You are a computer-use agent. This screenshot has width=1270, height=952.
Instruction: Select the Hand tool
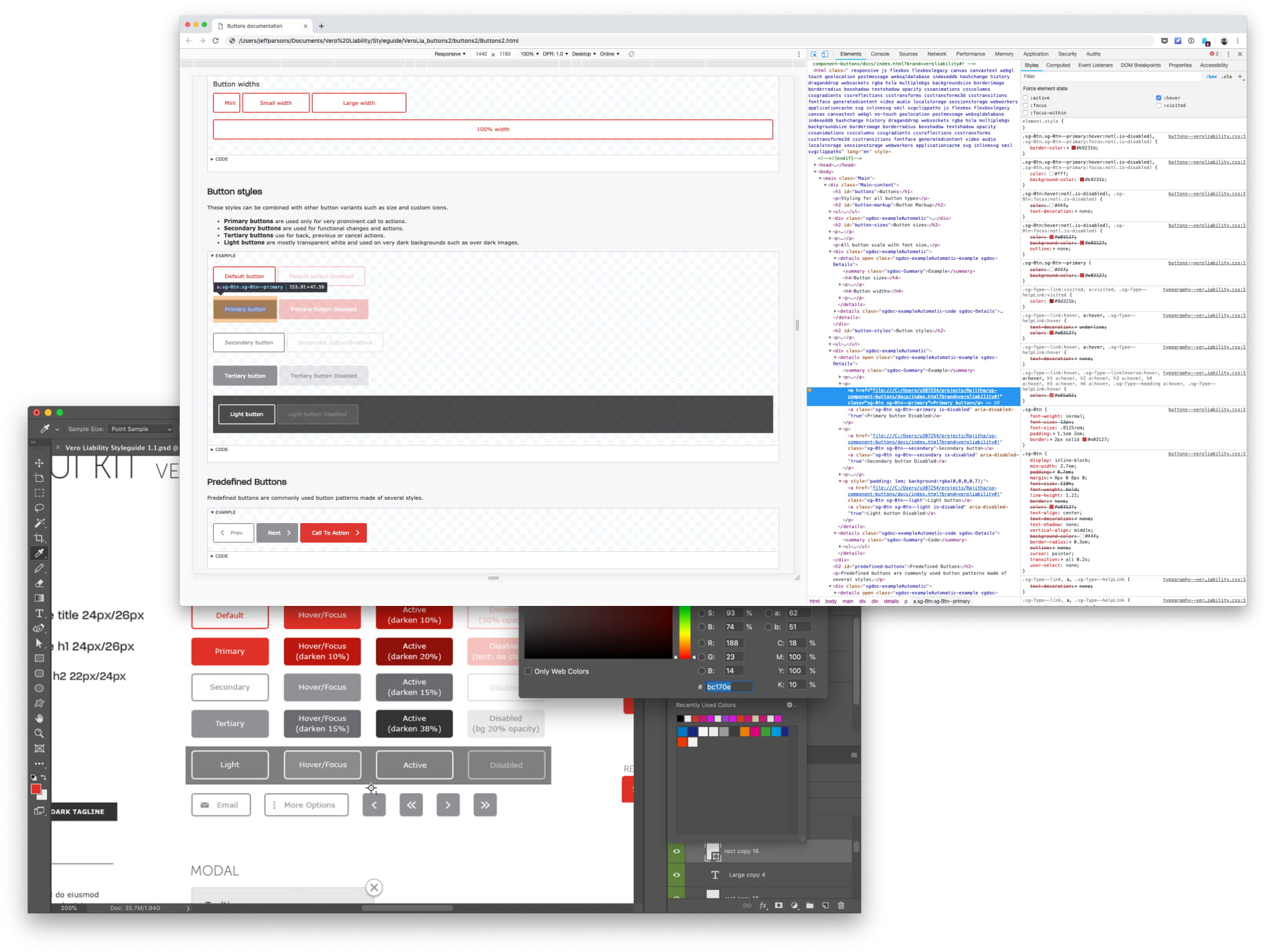pos(39,718)
